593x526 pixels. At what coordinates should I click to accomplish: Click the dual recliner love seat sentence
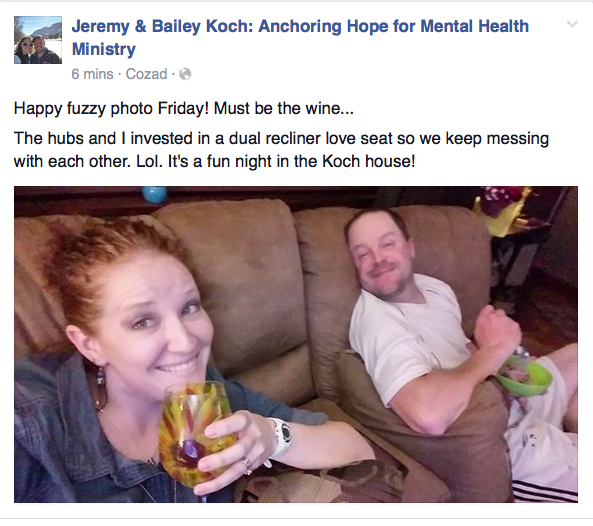point(281,150)
